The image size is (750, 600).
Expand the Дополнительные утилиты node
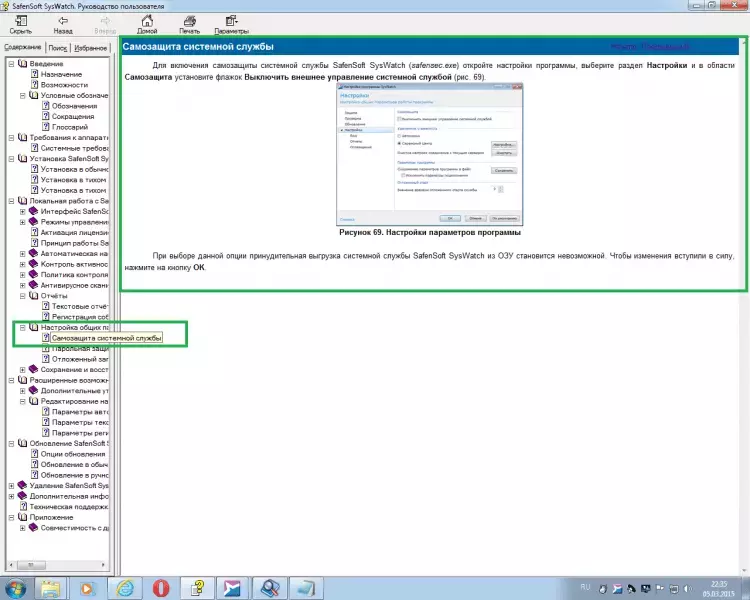[22, 391]
